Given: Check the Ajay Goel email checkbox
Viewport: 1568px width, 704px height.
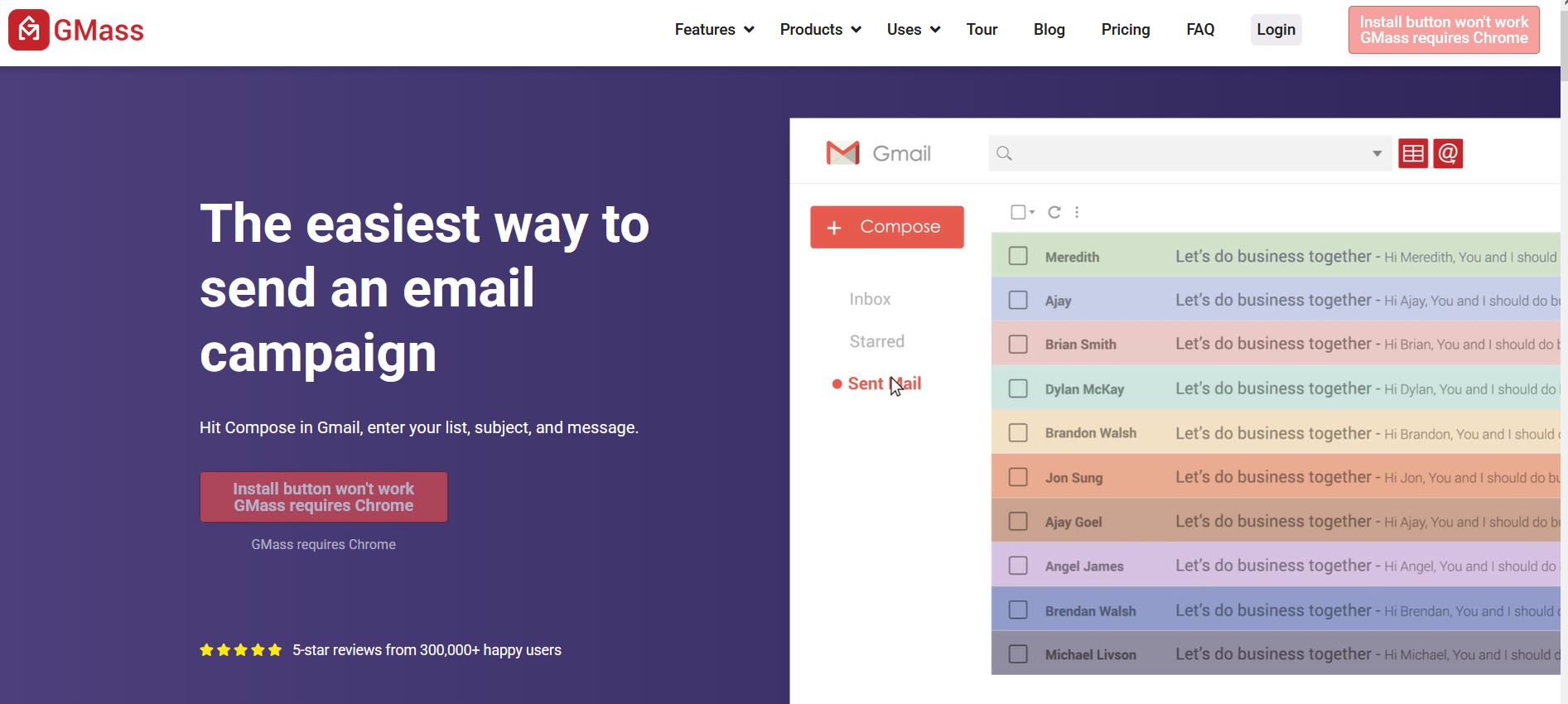Looking at the screenshot, I should pyautogui.click(x=1018, y=521).
